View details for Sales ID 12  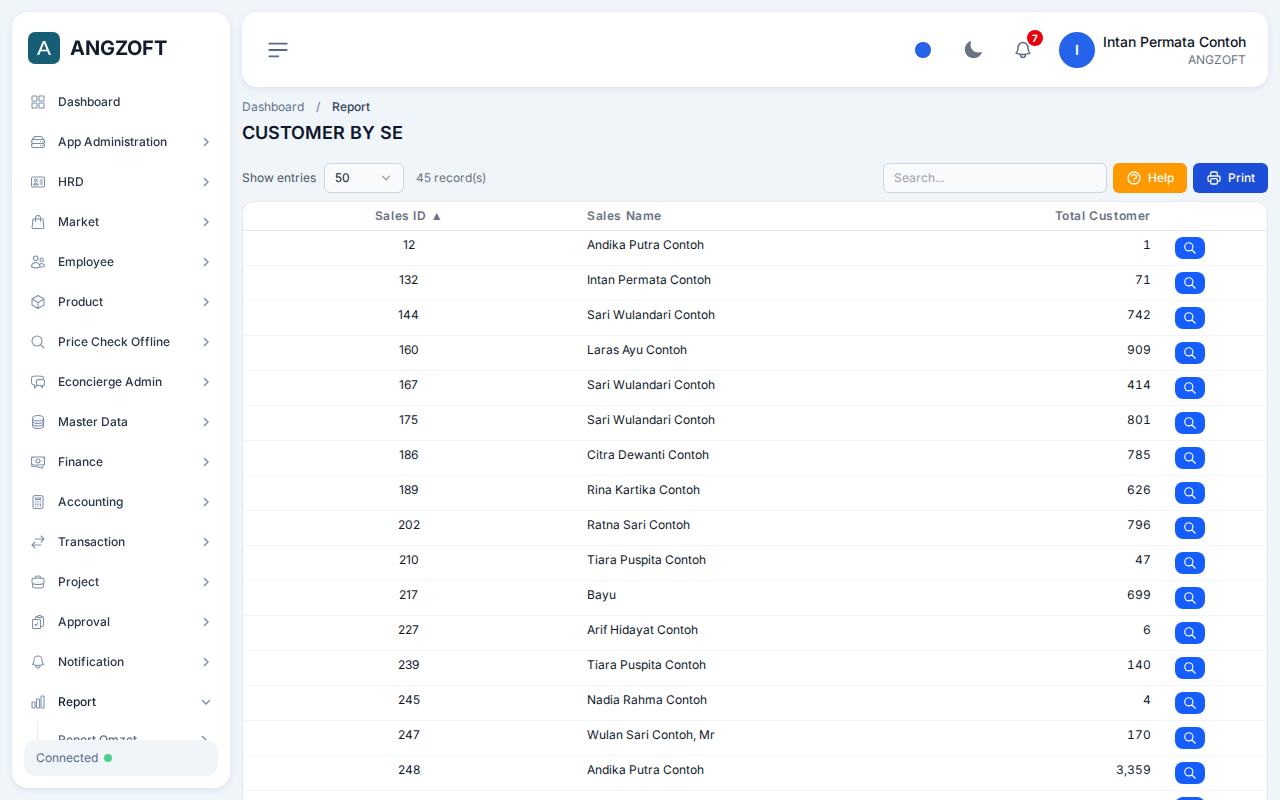coord(1190,248)
